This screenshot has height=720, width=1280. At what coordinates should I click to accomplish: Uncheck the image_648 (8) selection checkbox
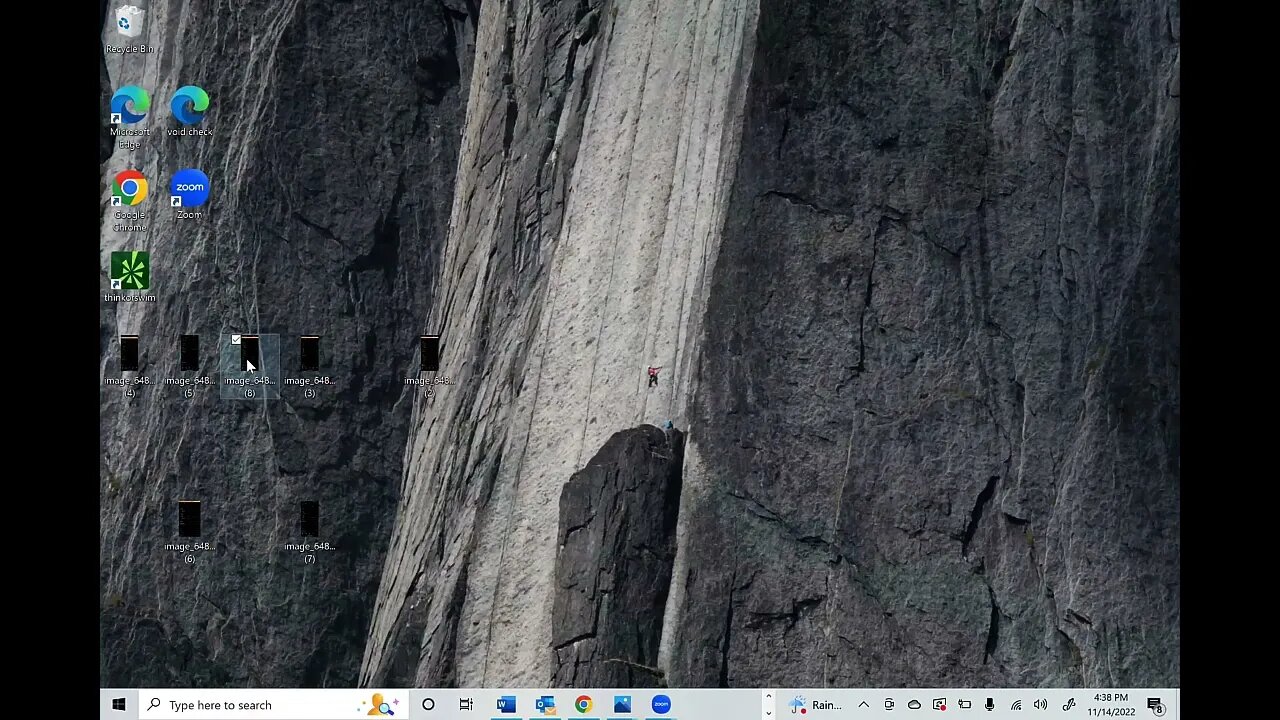tap(236, 340)
